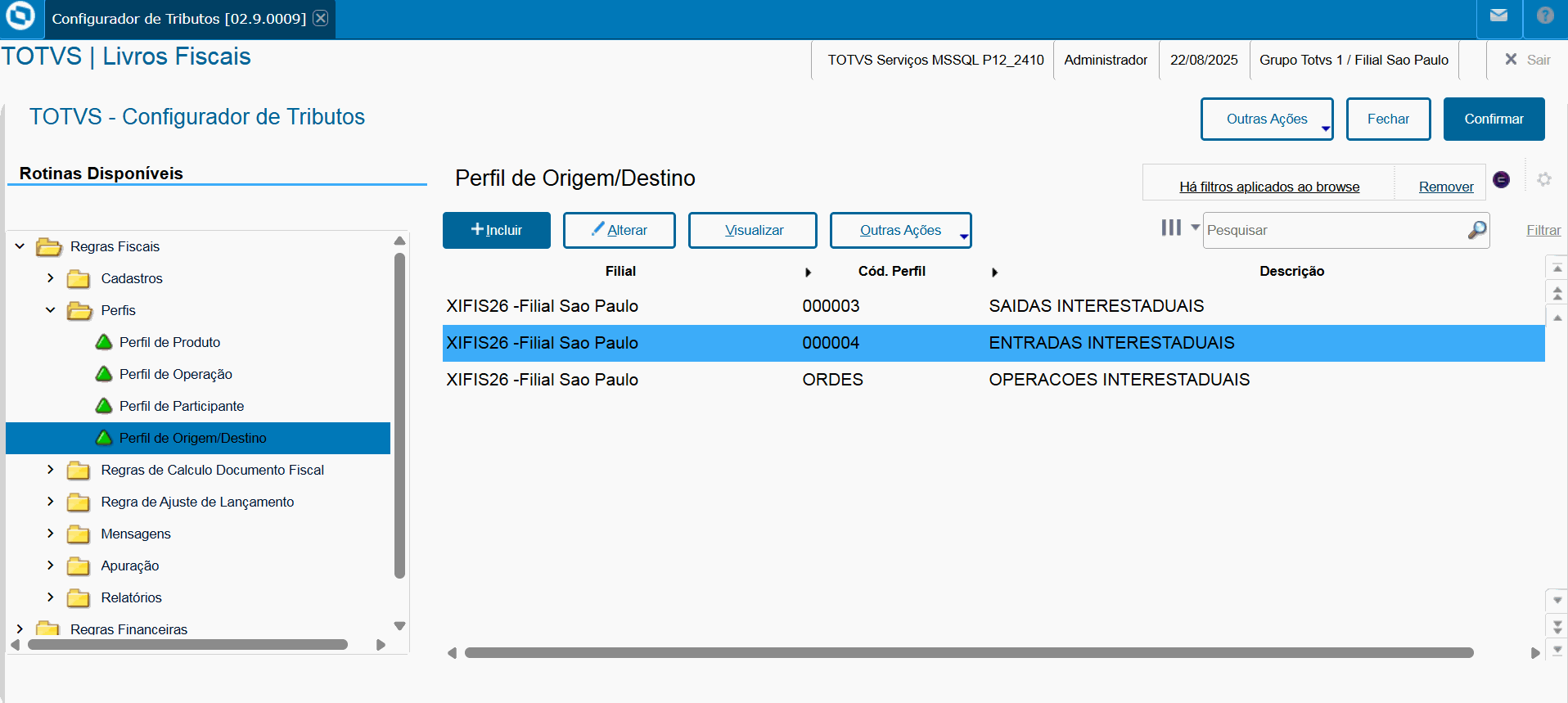Viewport: 1568px width, 703px height.
Task: Click the Visualizar button
Action: [x=753, y=230]
